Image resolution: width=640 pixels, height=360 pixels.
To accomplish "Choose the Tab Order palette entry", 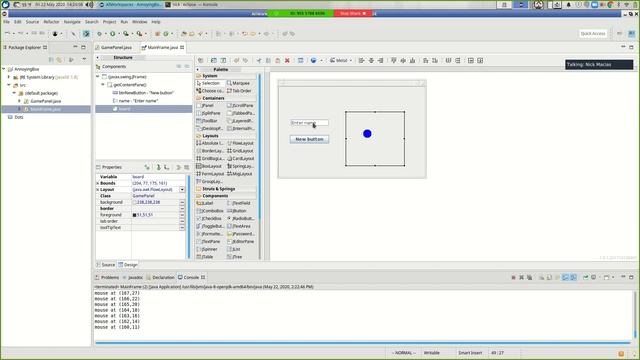I will pos(239,91).
